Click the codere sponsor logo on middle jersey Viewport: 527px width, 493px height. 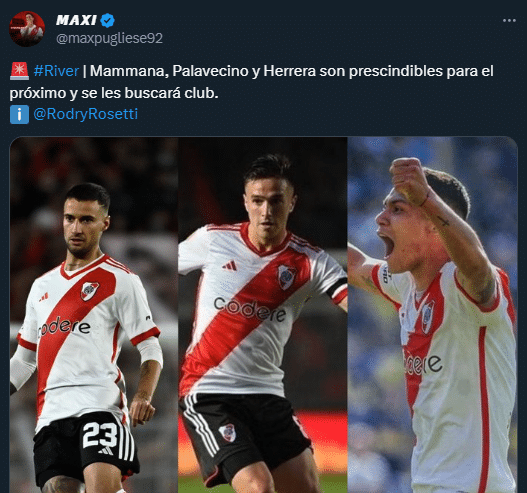[x=250, y=310]
